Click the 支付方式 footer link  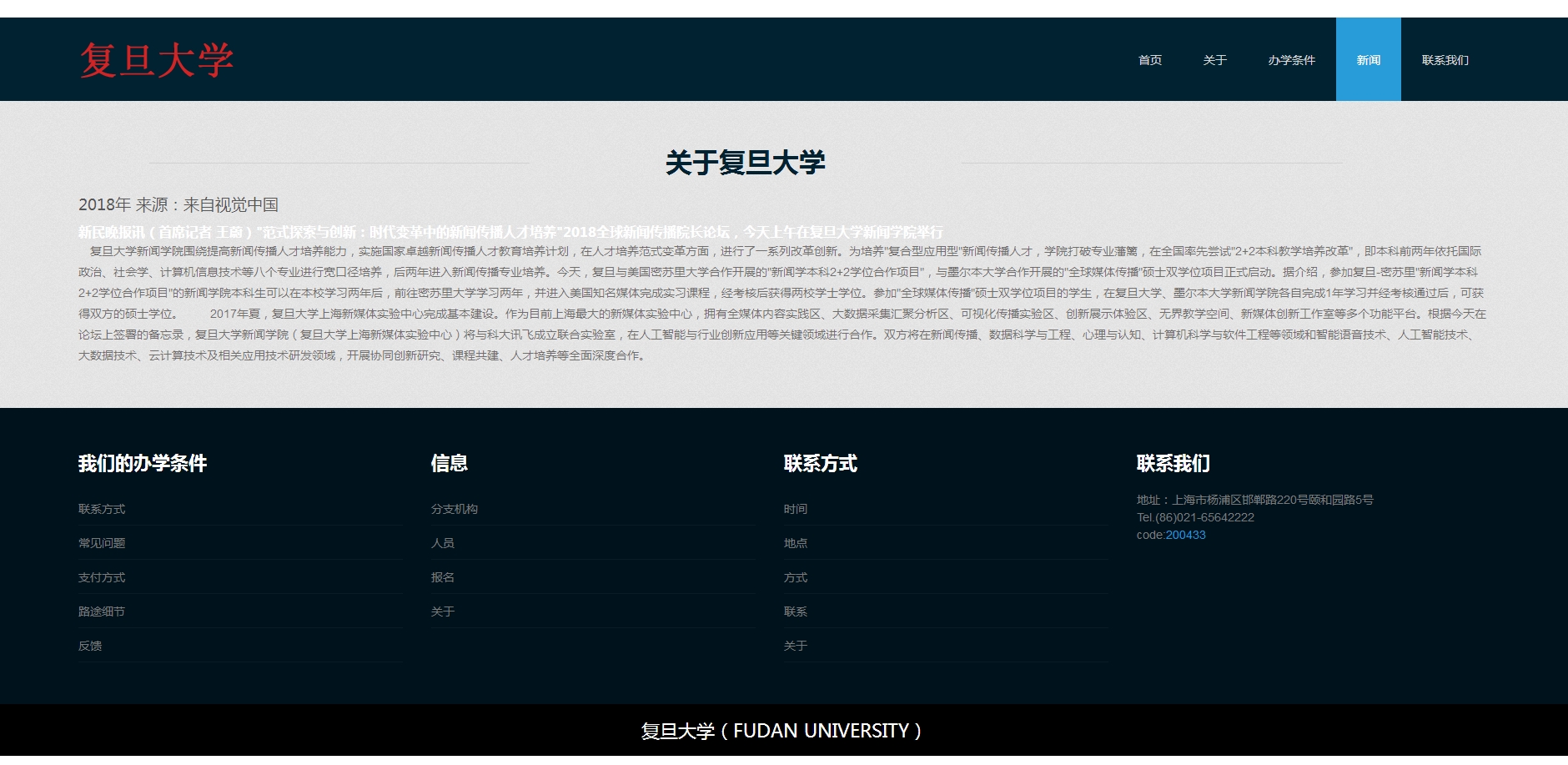click(102, 577)
